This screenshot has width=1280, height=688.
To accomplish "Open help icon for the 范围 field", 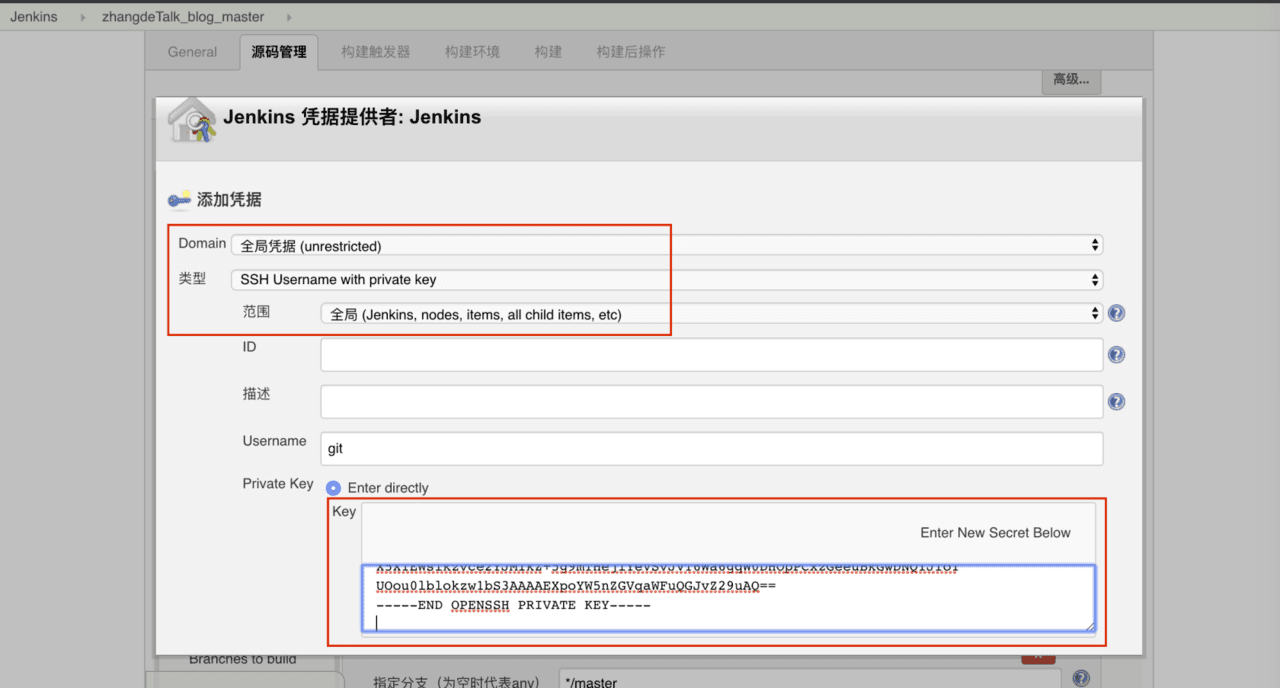I will click(x=1117, y=313).
